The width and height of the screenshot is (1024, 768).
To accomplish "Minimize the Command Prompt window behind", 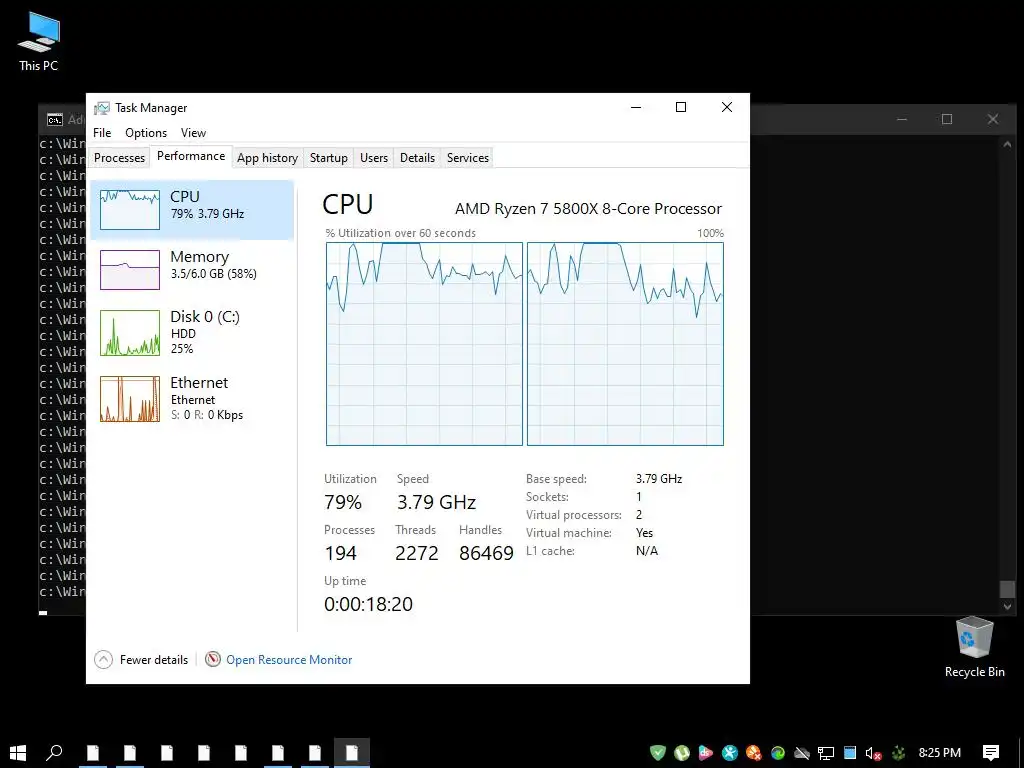I will pyautogui.click(x=902, y=119).
